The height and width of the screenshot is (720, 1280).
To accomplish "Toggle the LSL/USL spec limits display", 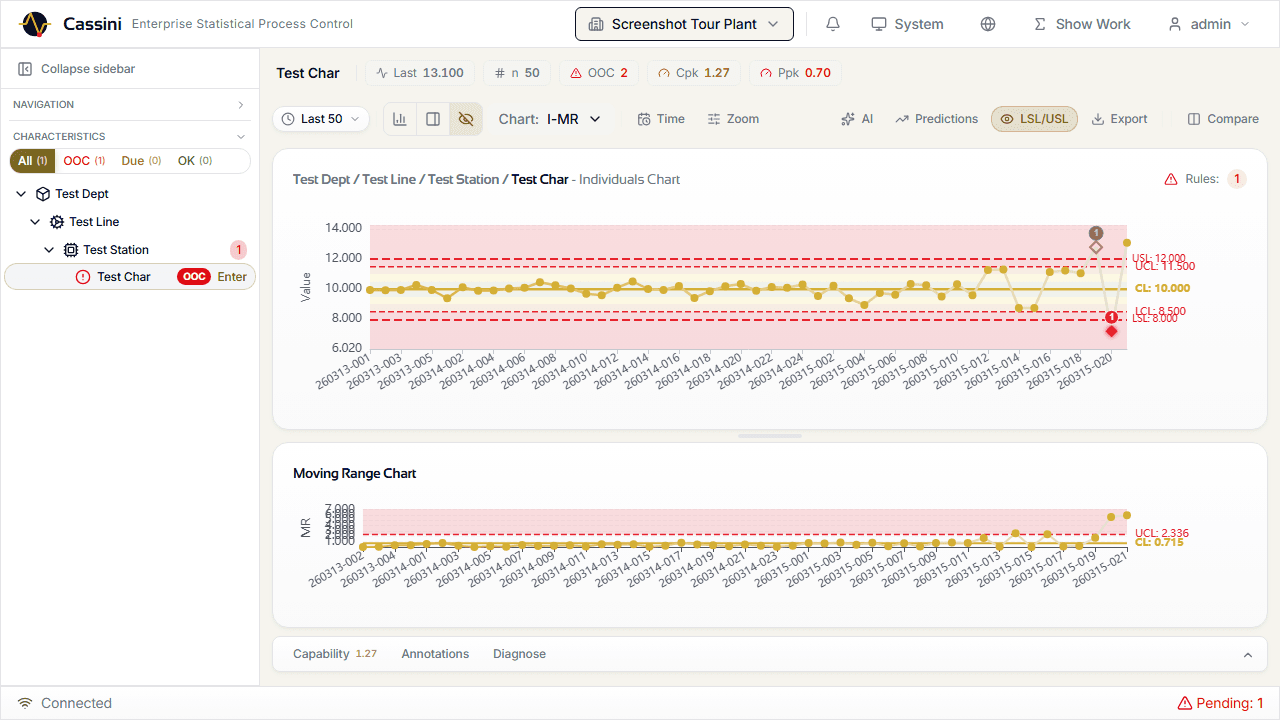I will tap(1034, 119).
